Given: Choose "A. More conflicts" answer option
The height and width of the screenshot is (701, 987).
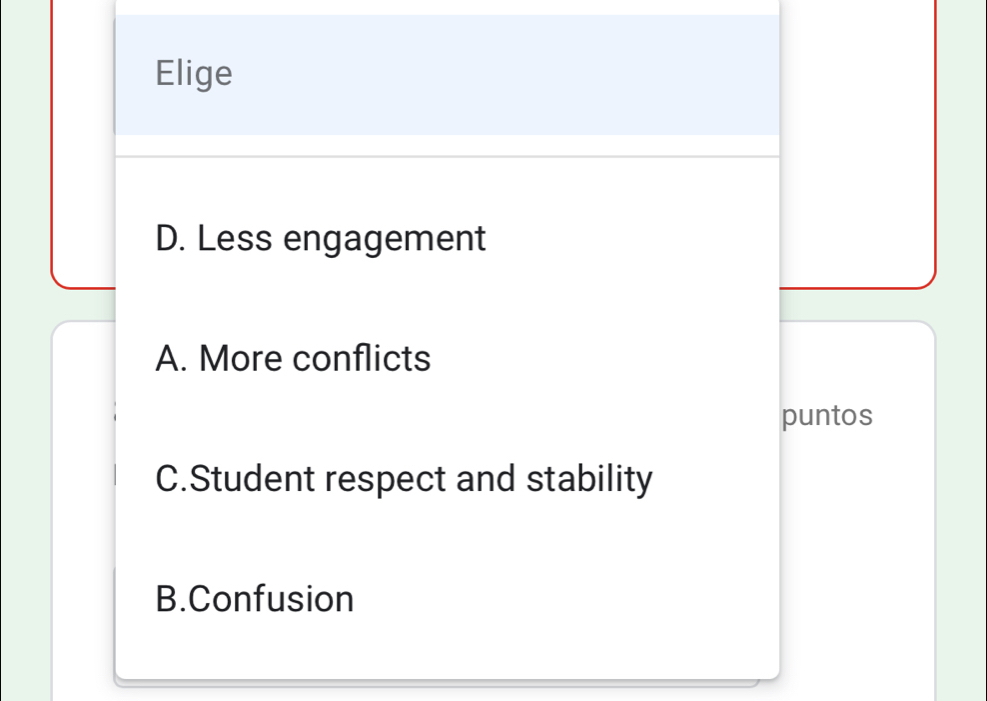Looking at the screenshot, I should pos(293,358).
